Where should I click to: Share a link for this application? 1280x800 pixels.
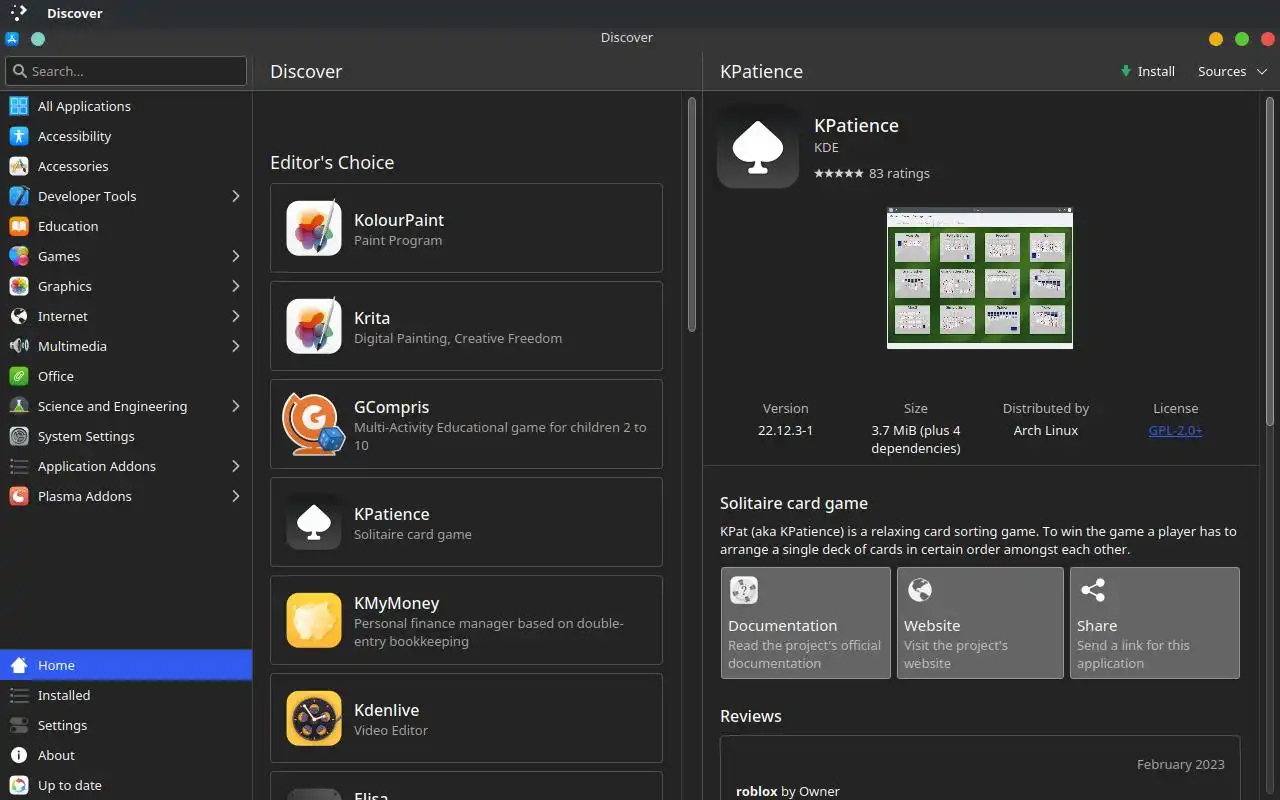pos(1154,623)
